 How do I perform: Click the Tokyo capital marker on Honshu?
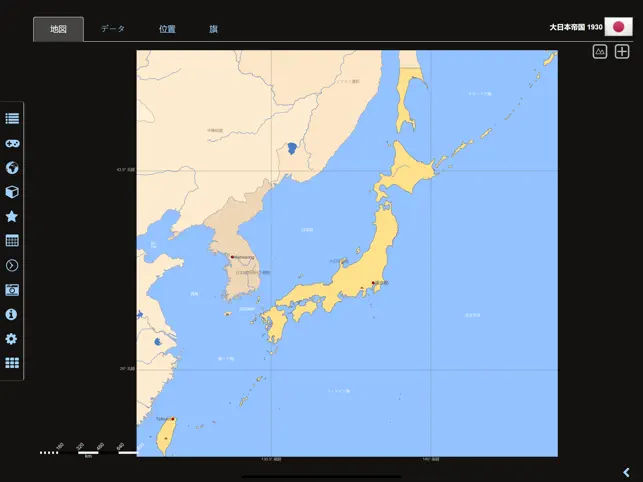(373, 283)
